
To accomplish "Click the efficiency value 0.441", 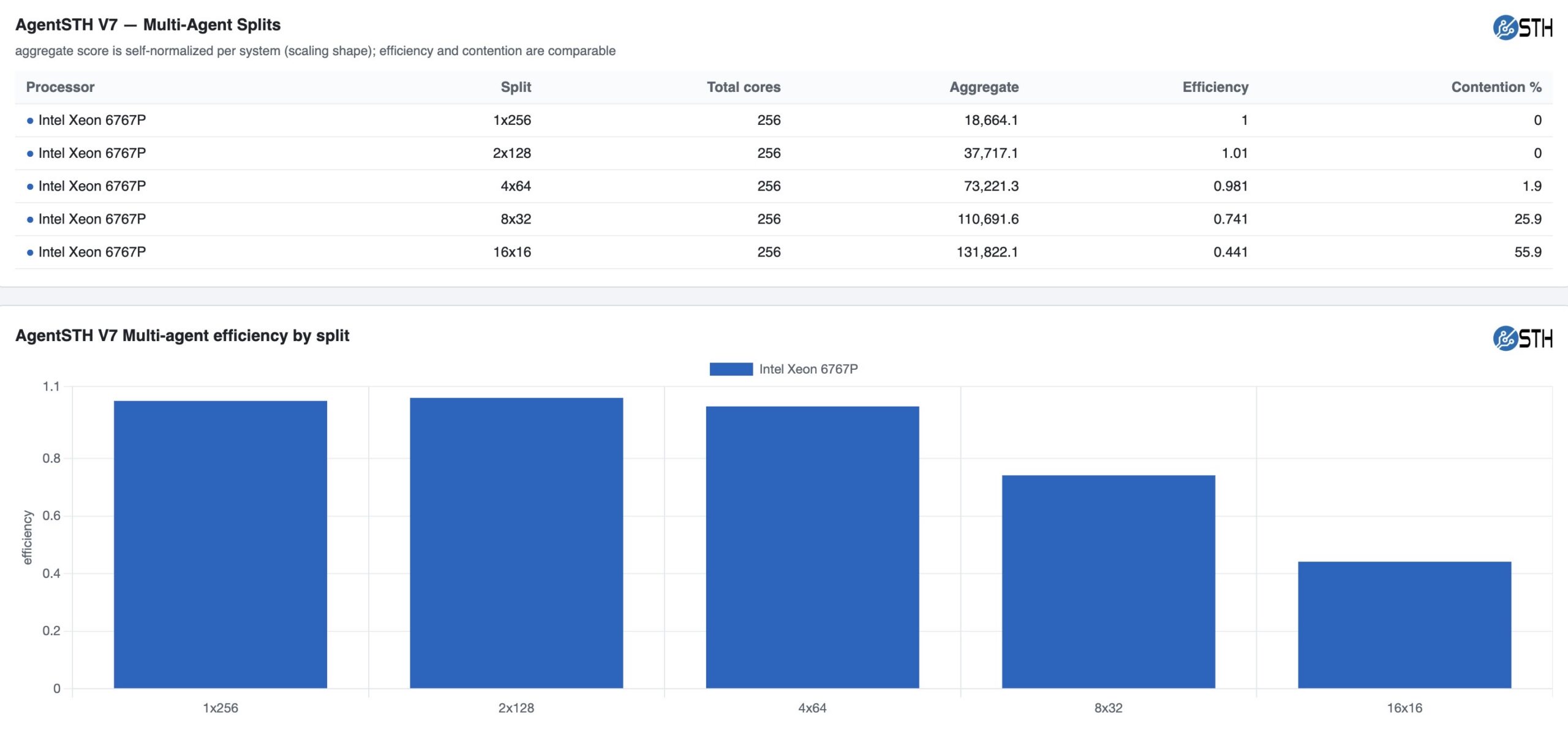I will click(x=1231, y=252).
